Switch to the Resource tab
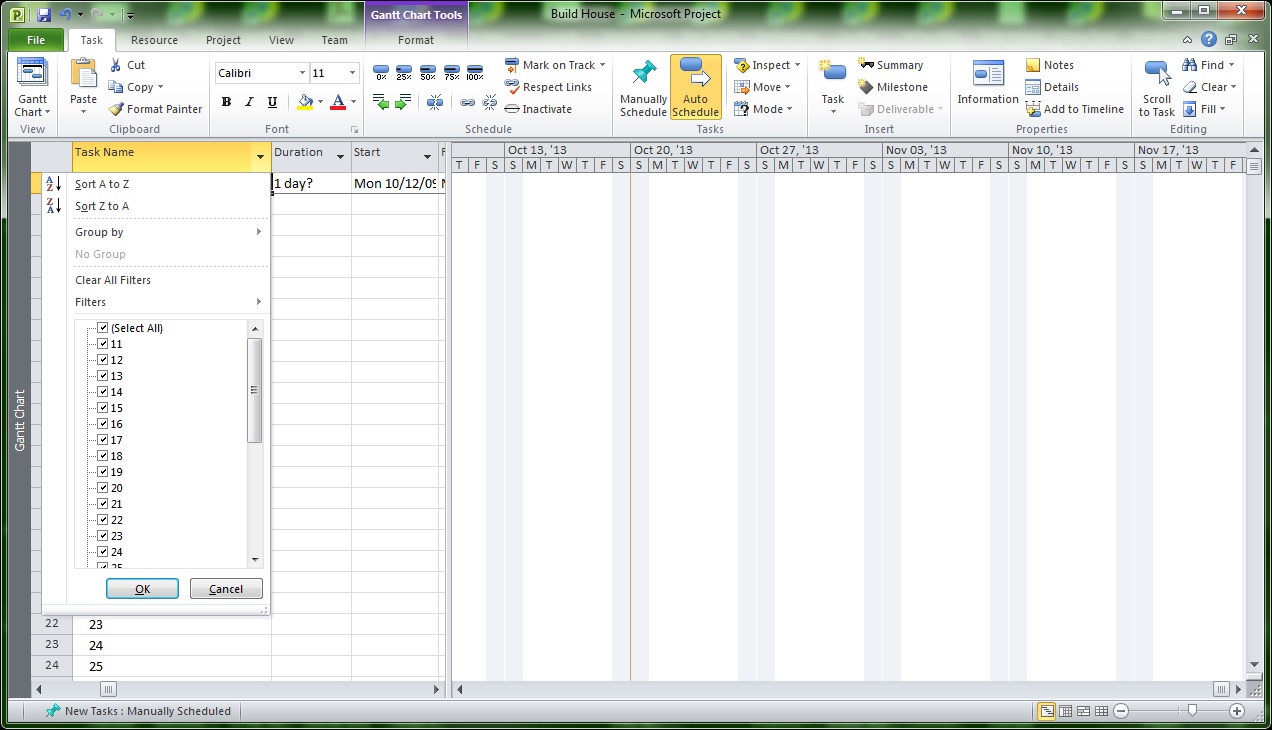This screenshot has width=1272, height=730. tap(154, 40)
